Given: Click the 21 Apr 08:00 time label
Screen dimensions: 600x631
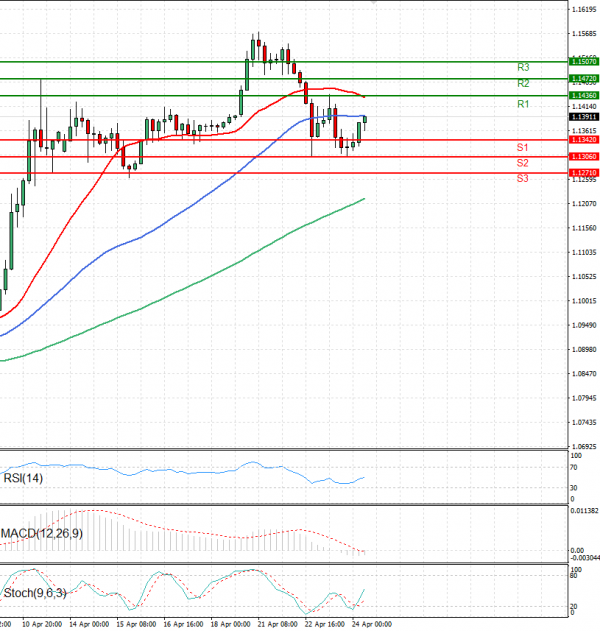Looking at the screenshot, I should [x=277, y=624].
